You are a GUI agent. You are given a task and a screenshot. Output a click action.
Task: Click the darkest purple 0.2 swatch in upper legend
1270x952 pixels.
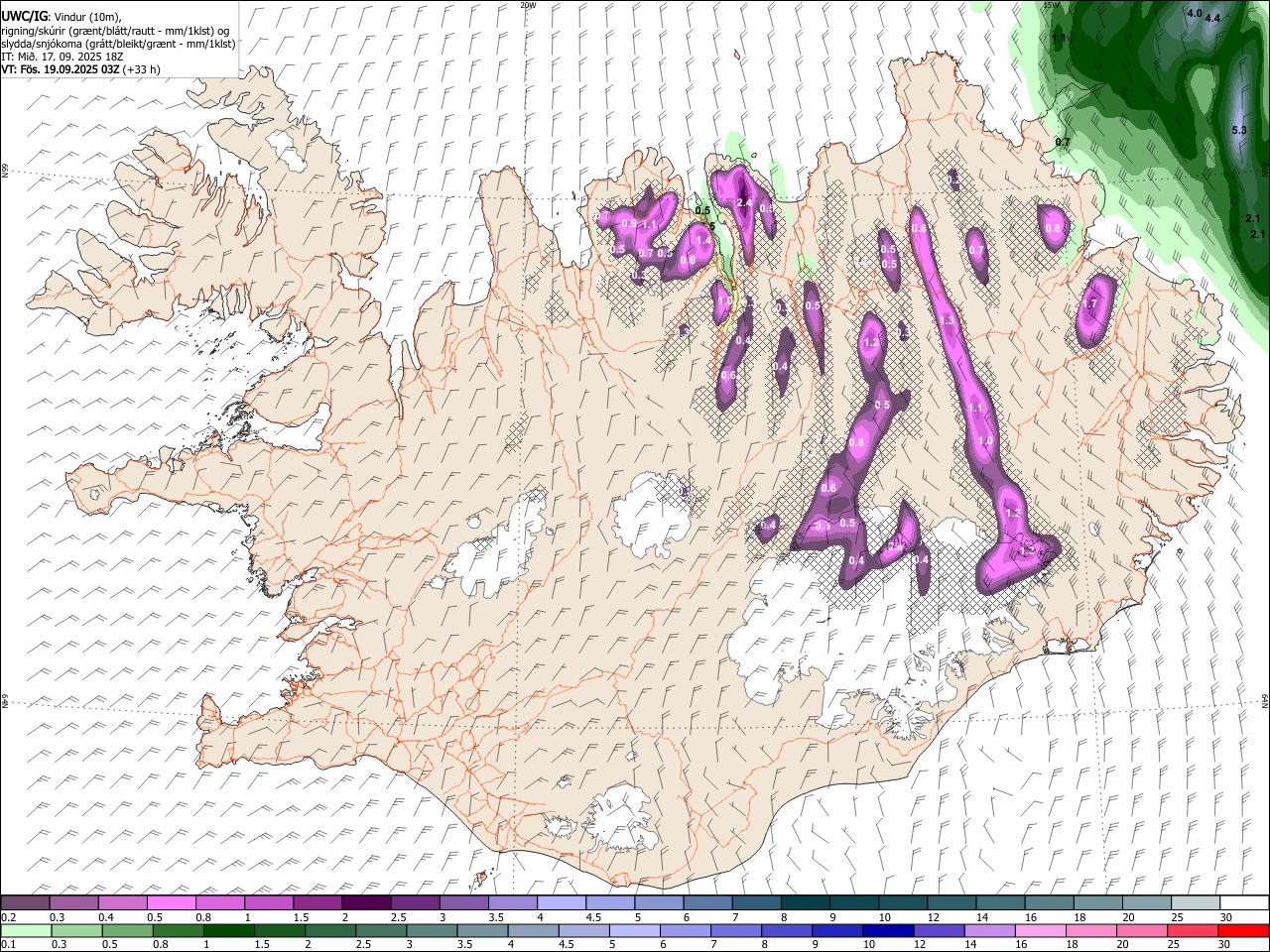click(25, 902)
